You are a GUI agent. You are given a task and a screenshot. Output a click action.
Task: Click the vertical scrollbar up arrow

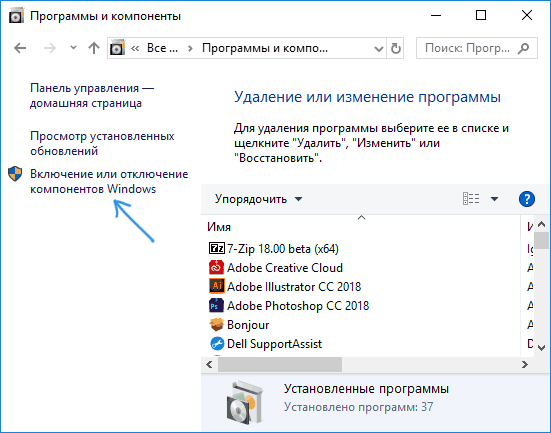click(x=542, y=224)
